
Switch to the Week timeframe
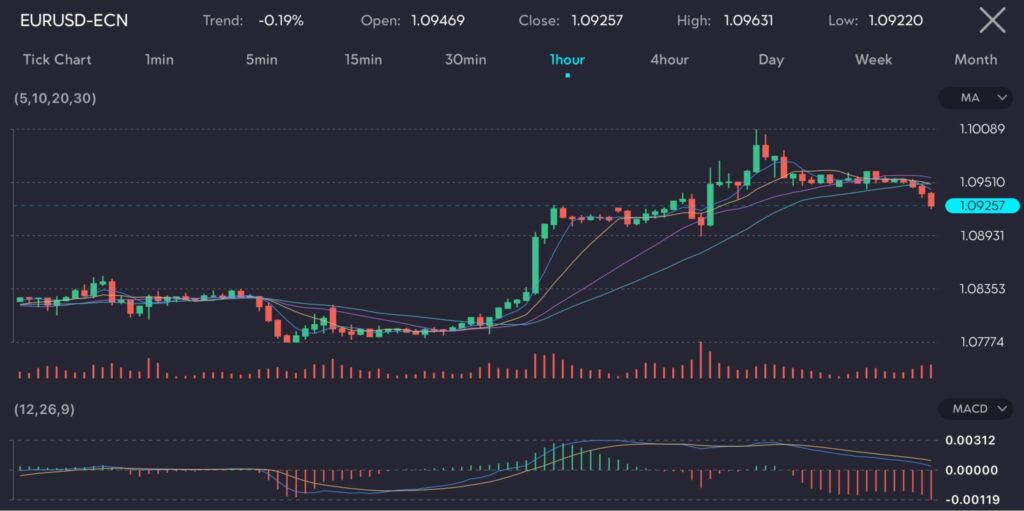tap(873, 59)
